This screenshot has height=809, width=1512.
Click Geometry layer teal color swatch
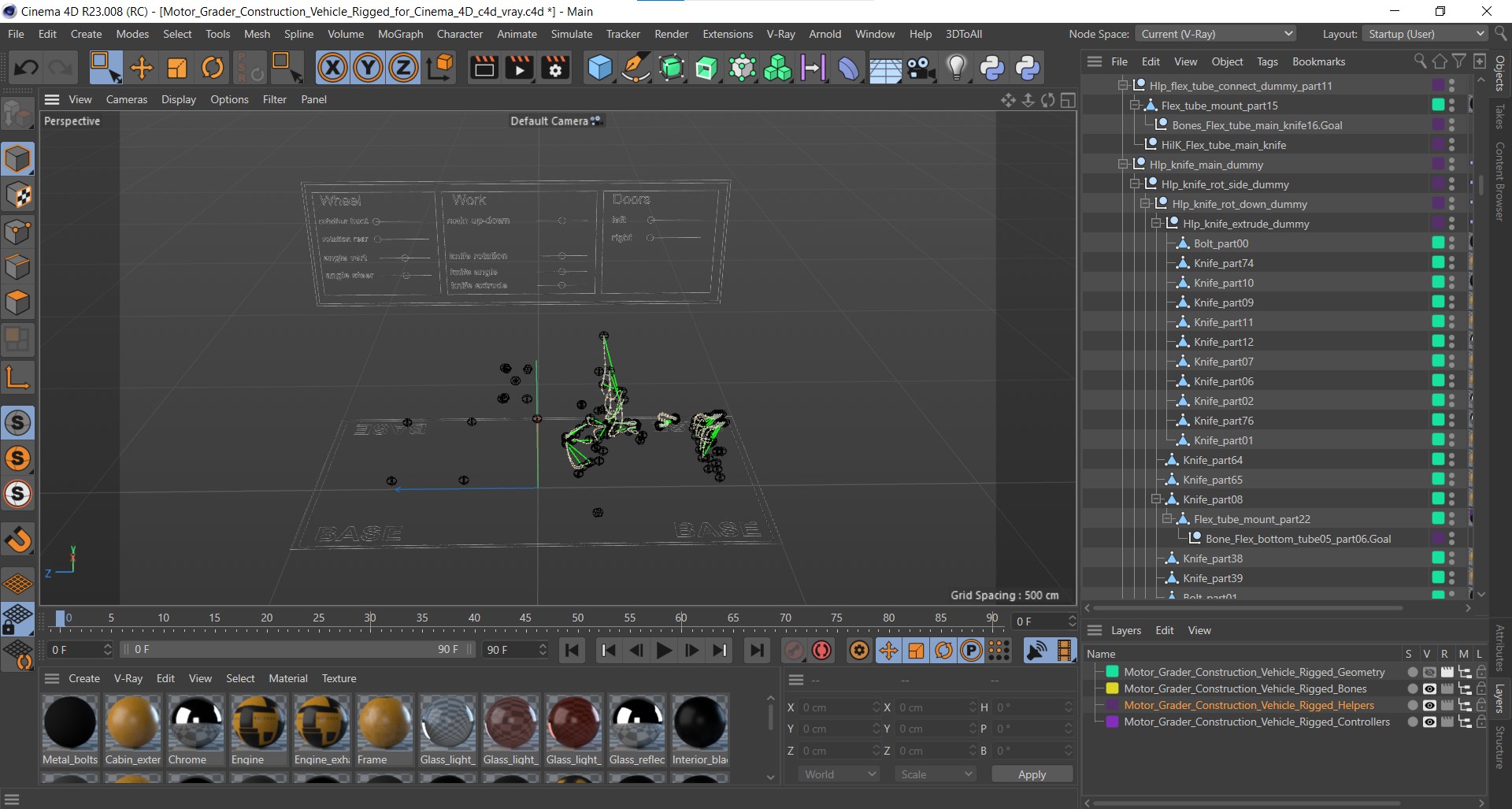click(x=1112, y=672)
